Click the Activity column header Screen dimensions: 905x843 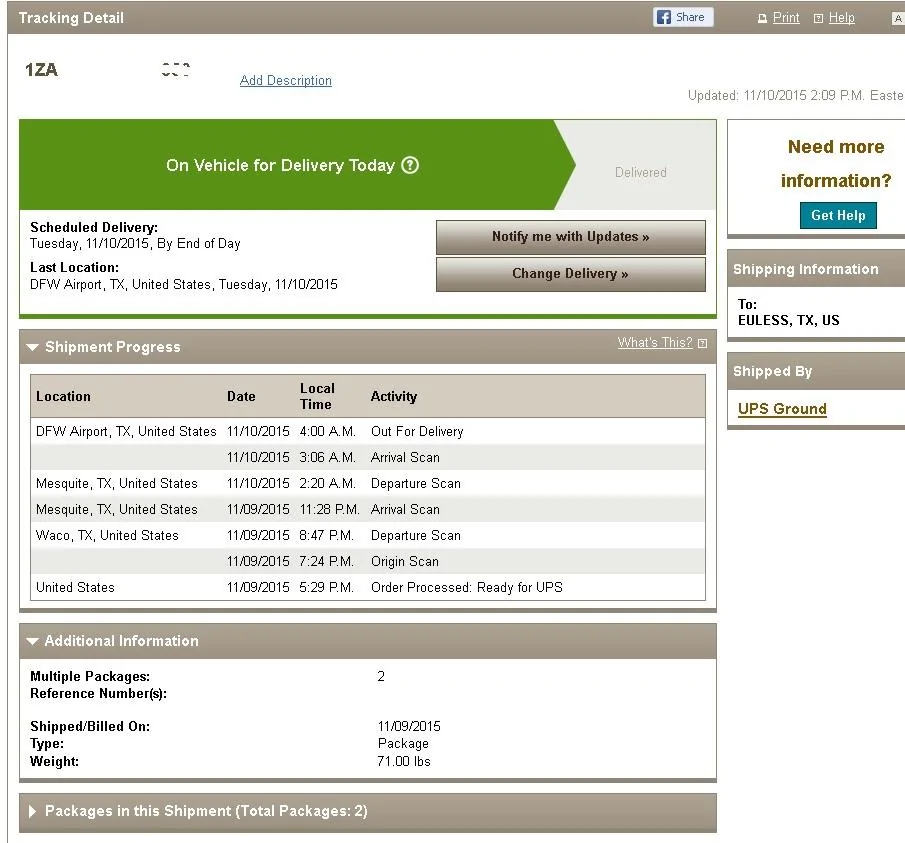tap(394, 396)
